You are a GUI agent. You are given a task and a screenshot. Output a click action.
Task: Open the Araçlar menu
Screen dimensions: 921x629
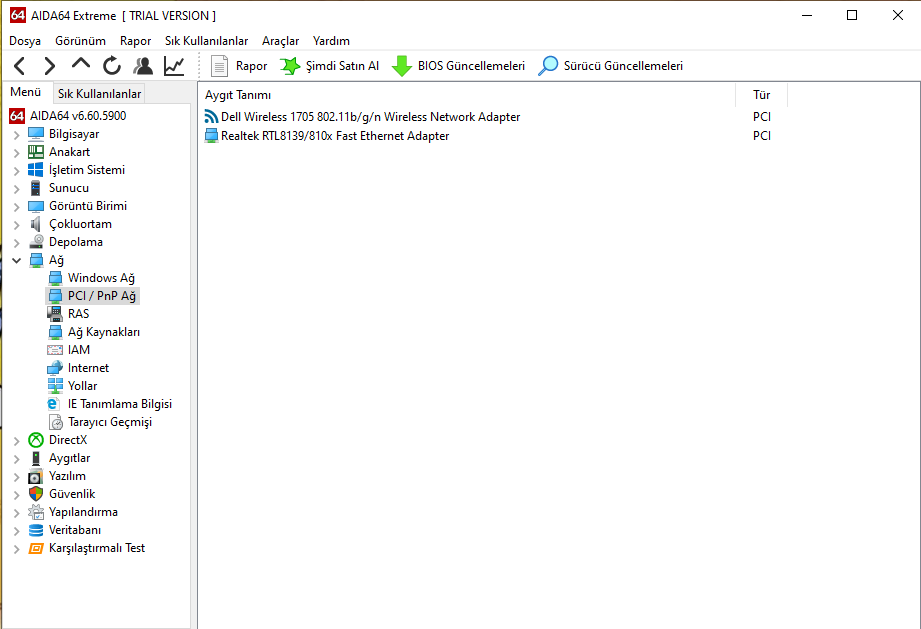pyautogui.click(x=280, y=41)
